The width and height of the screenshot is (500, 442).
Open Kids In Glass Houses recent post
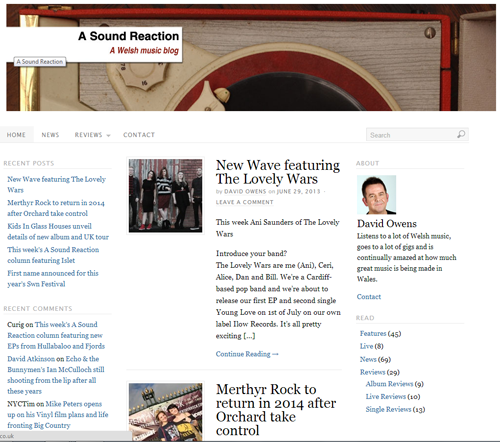coord(58,232)
